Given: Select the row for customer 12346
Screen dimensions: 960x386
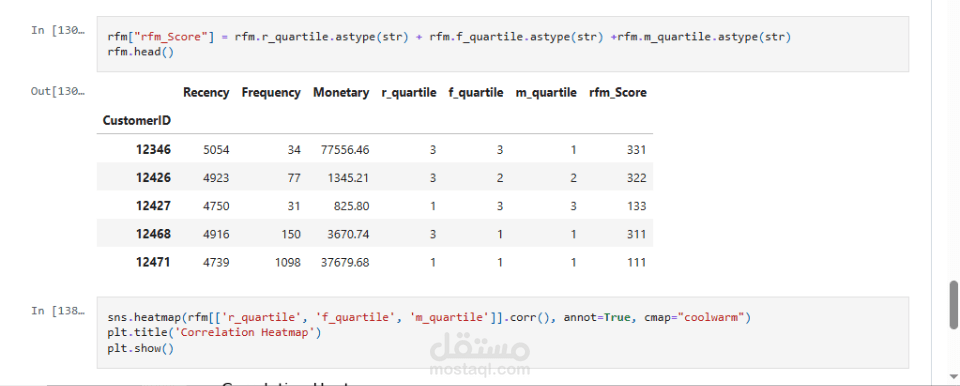Looking at the screenshot, I should [375, 149].
